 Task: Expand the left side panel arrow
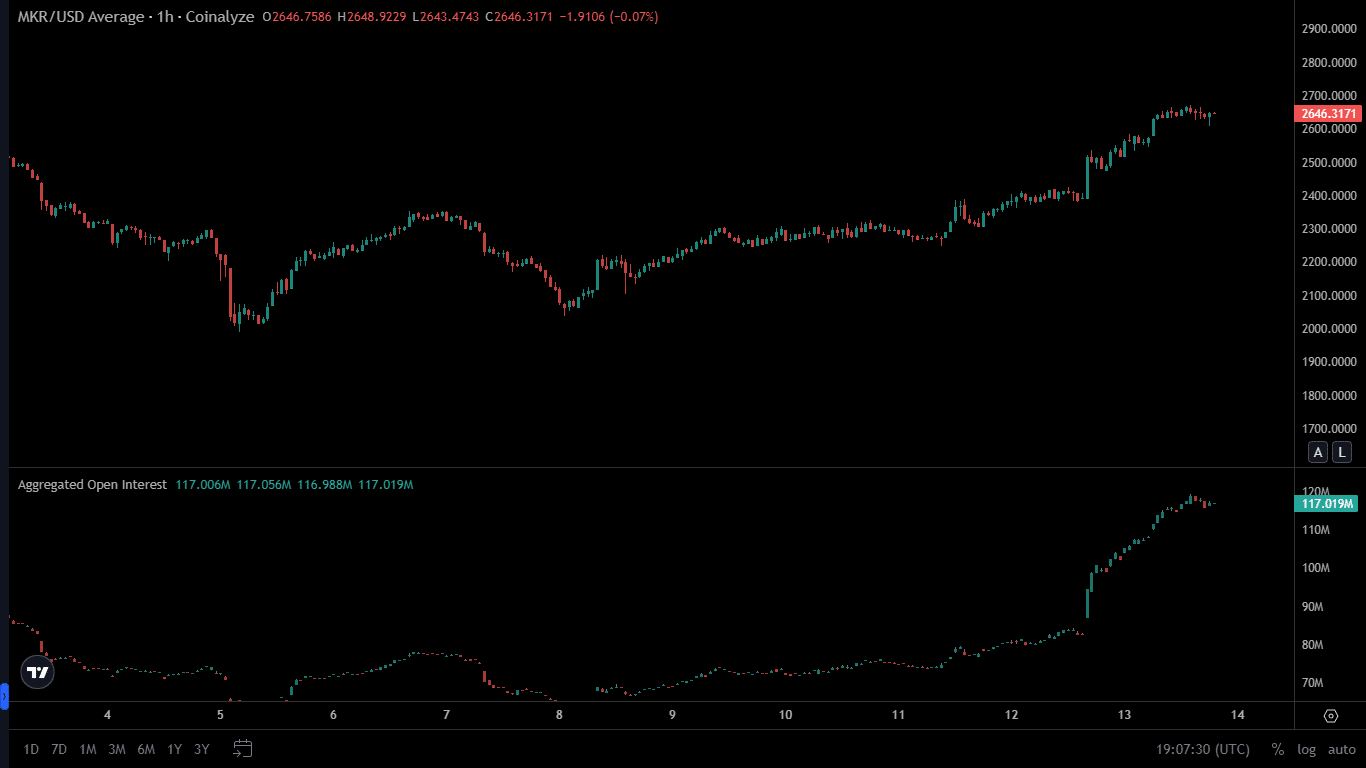tap(4, 695)
